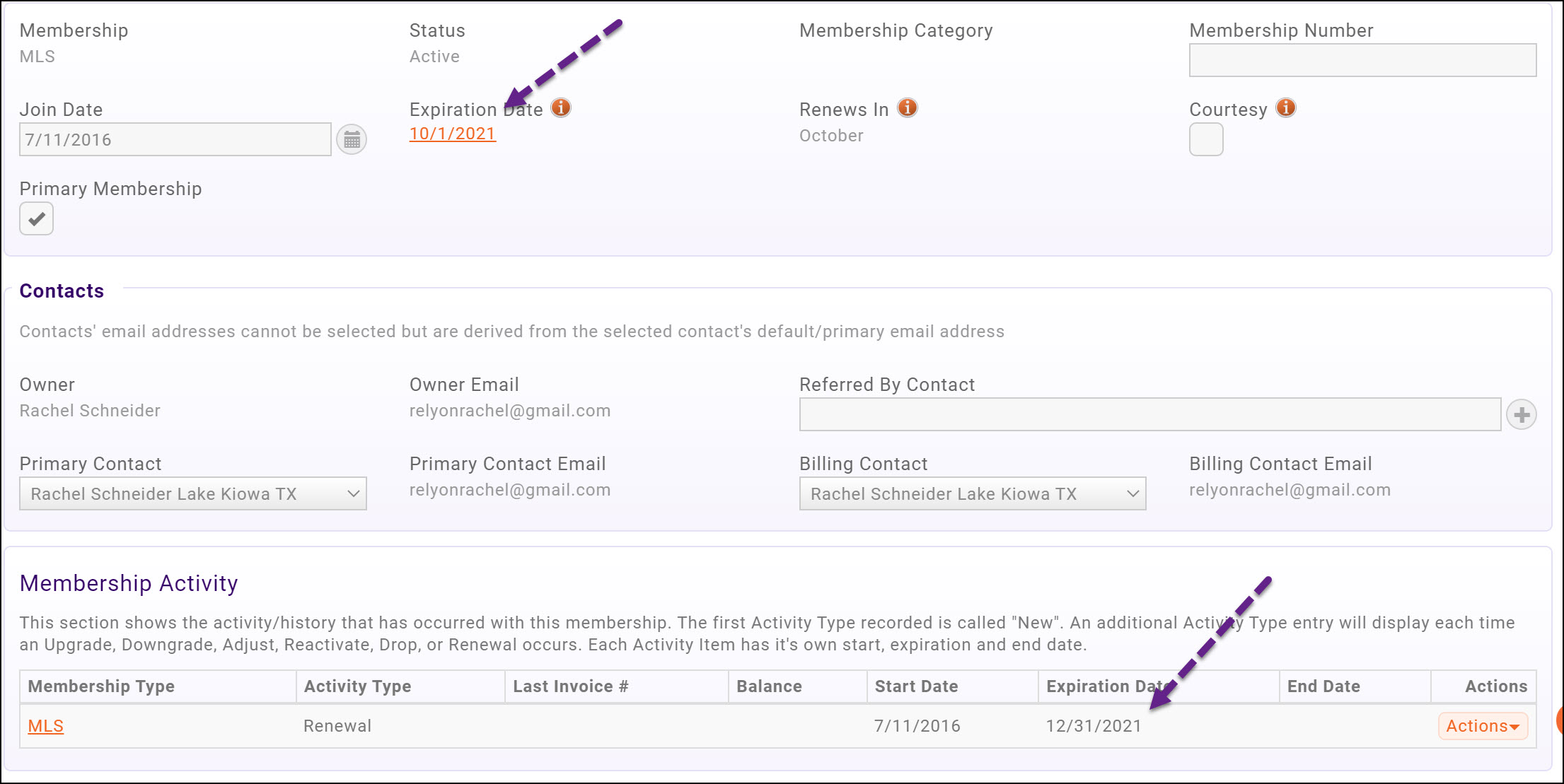The height and width of the screenshot is (784, 1564).
Task: Open the Join Date calendar picker
Action: 352,139
